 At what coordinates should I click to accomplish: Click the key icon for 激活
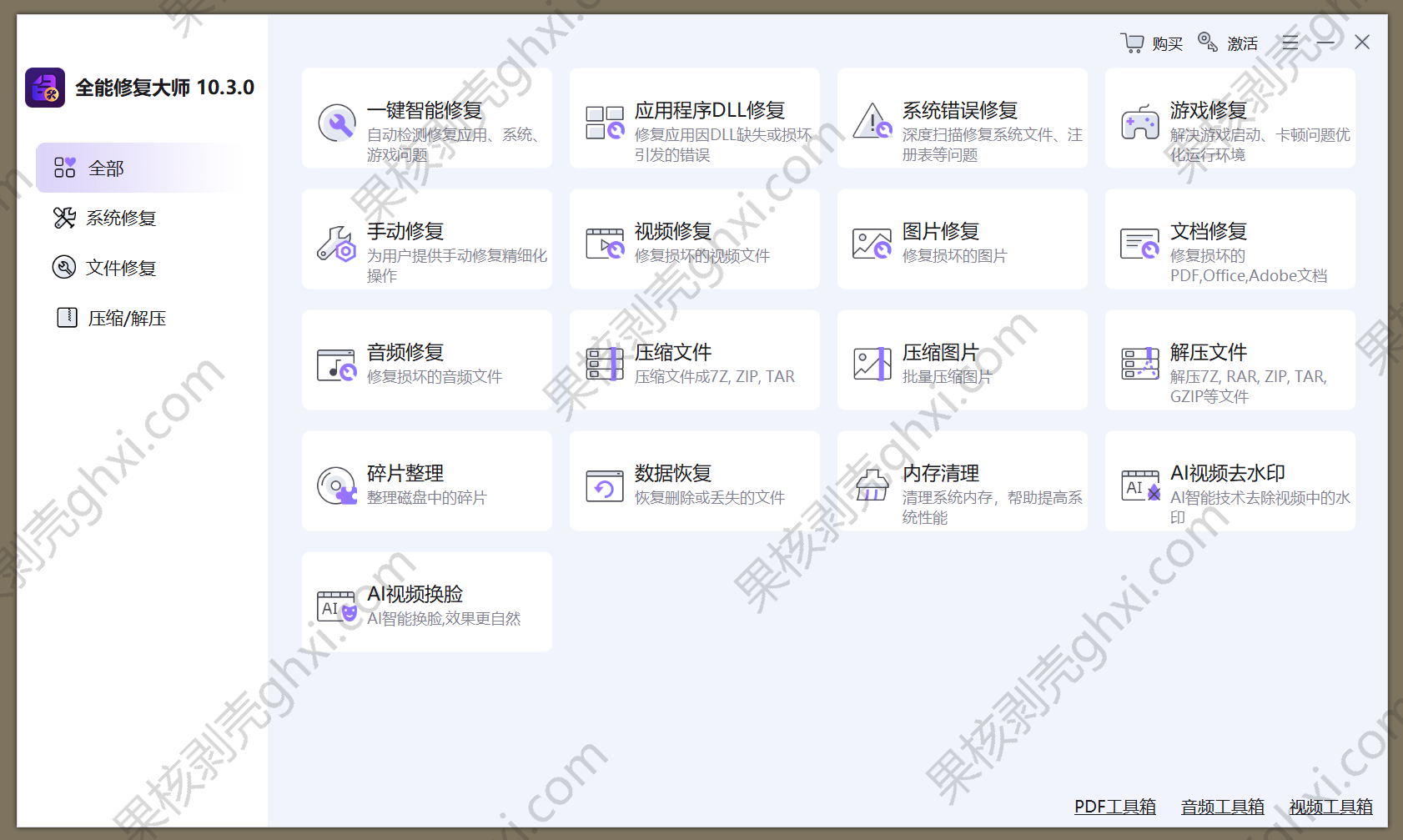click(1207, 42)
